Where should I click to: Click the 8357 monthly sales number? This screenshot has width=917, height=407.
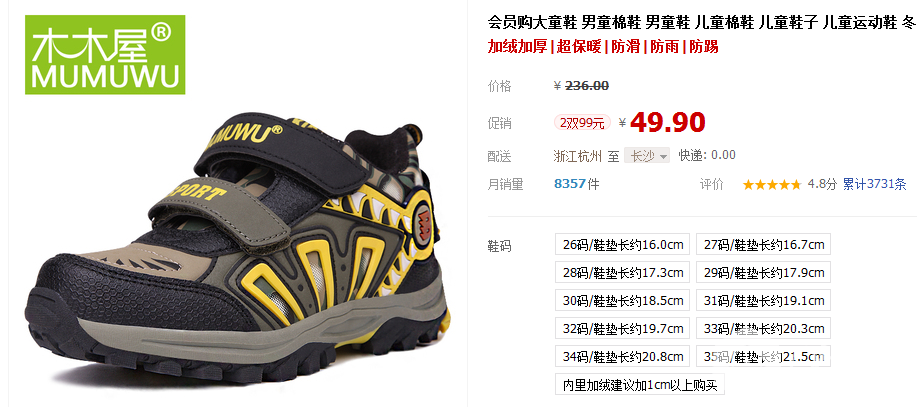570,184
